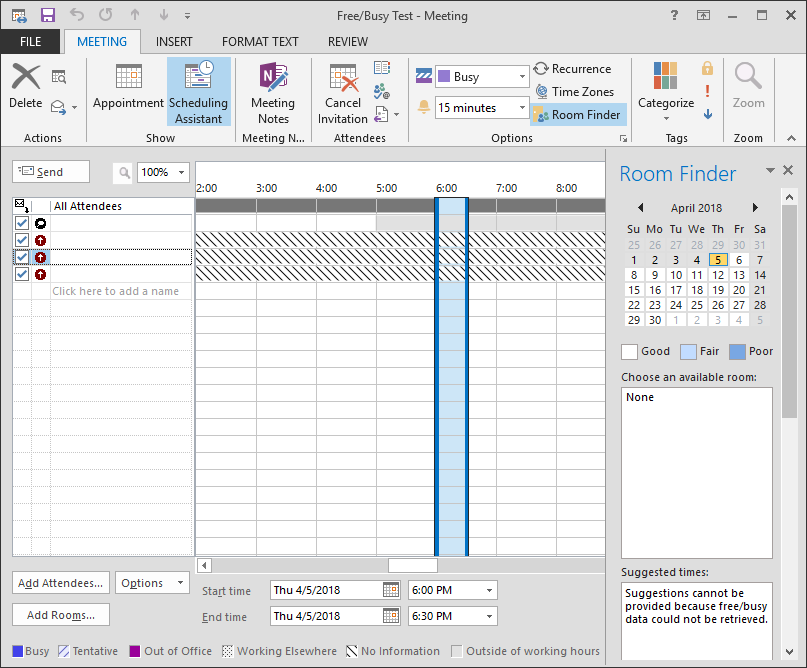Screen dimensions: 807x668
Task: Uncheck the last attendee in the list
Action: (24, 274)
